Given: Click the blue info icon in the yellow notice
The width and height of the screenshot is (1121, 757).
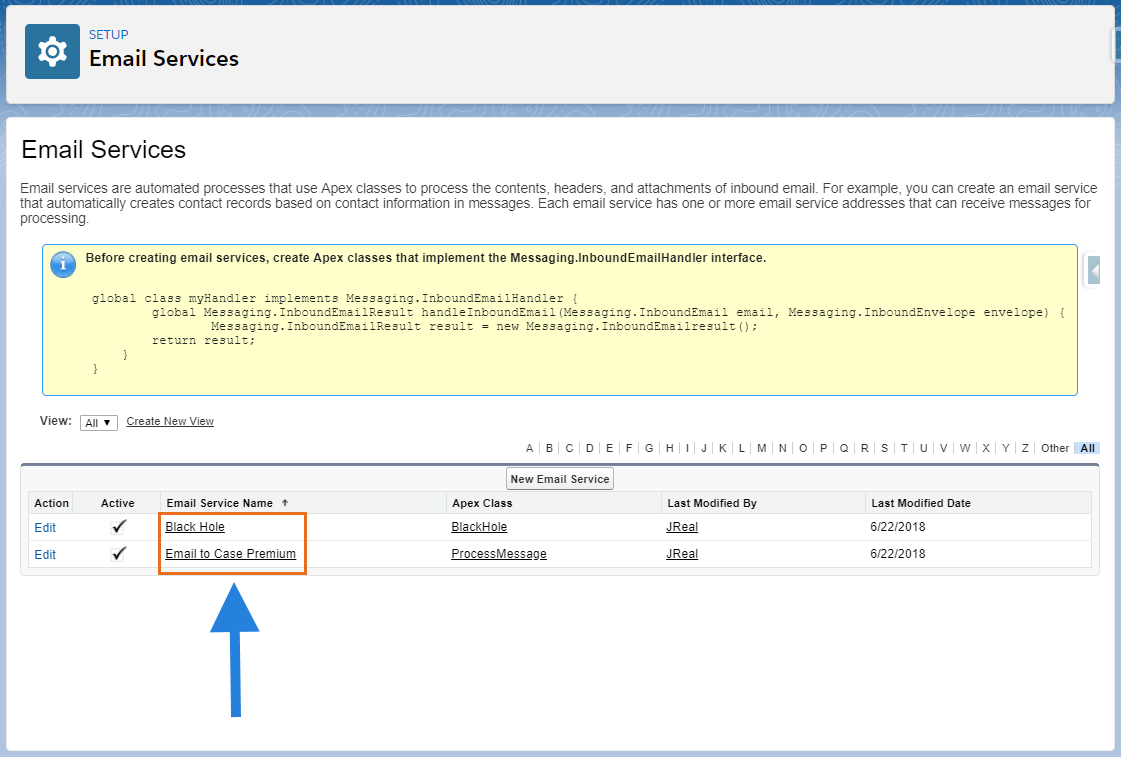Looking at the screenshot, I should click(x=63, y=264).
